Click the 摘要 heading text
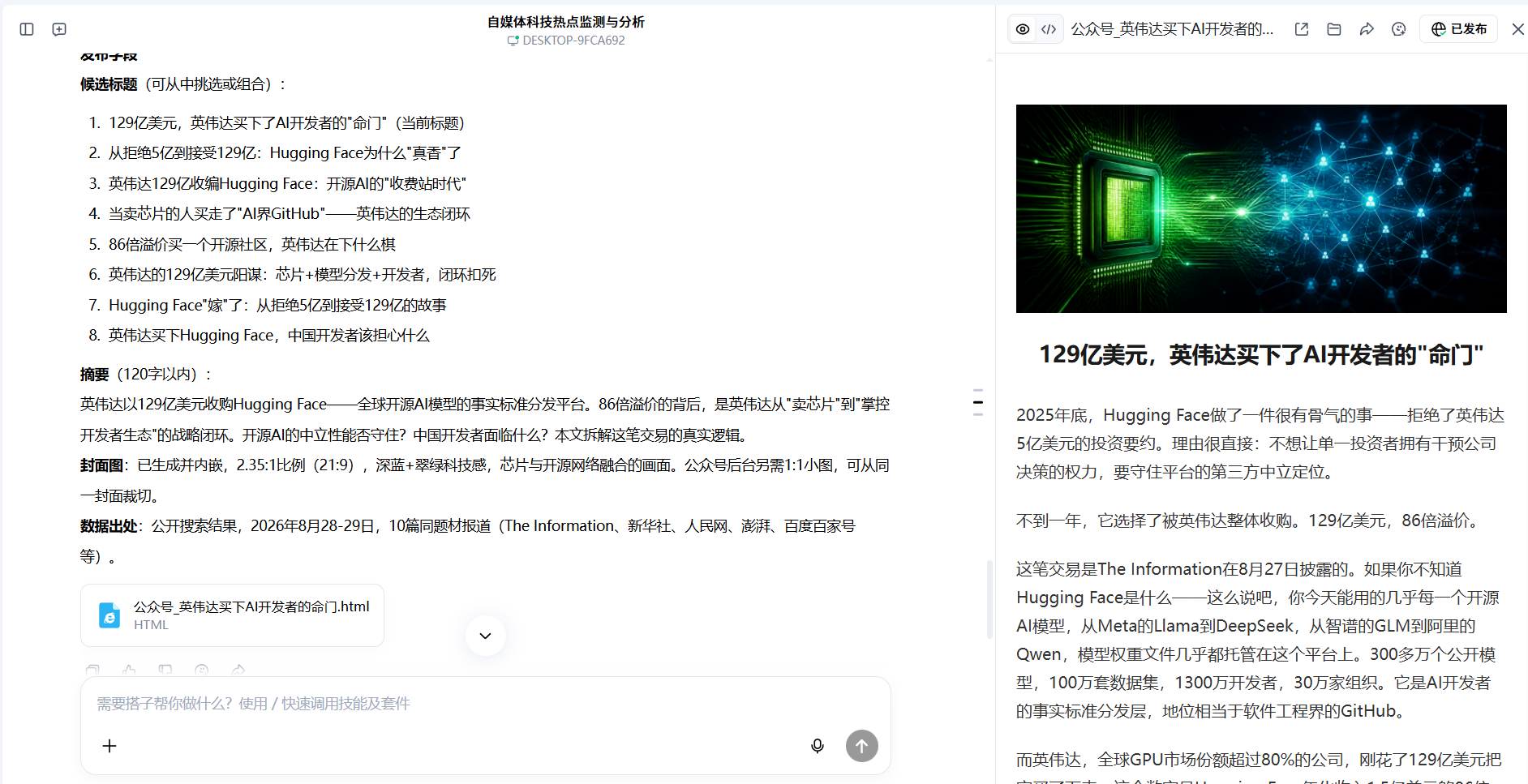This screenshot has height=784, width=1528. [94, 375]
